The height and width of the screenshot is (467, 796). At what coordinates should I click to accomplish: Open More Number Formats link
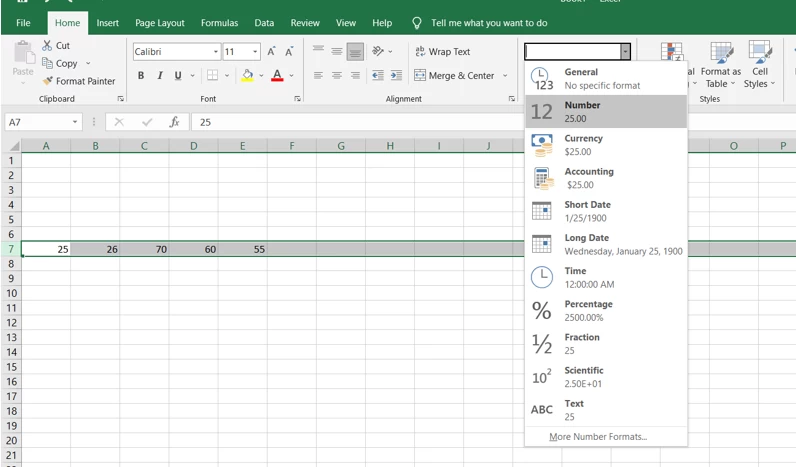click(598, 437)
